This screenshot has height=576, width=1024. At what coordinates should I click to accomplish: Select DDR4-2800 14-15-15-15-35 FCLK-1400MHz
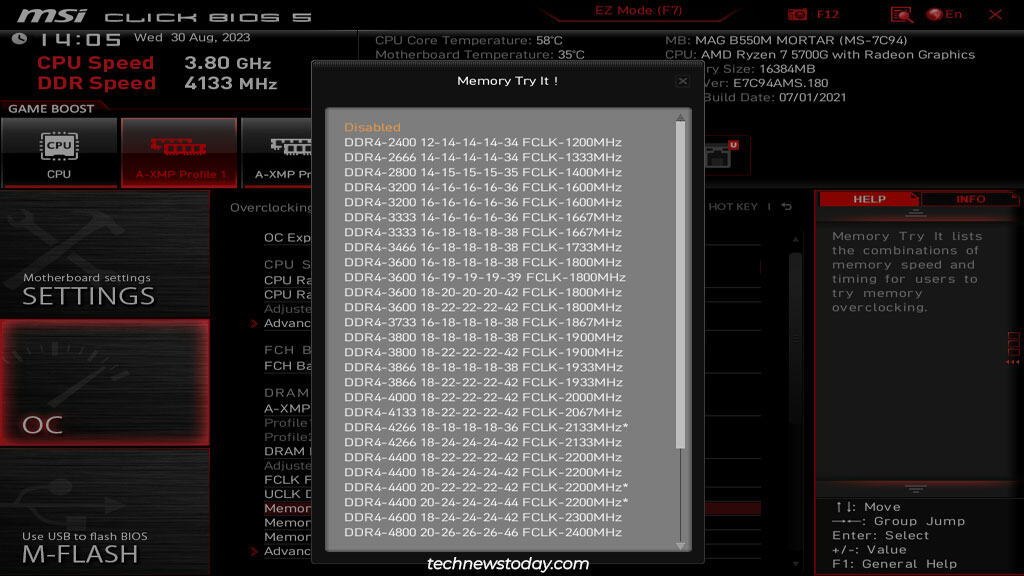coord(483,172)
